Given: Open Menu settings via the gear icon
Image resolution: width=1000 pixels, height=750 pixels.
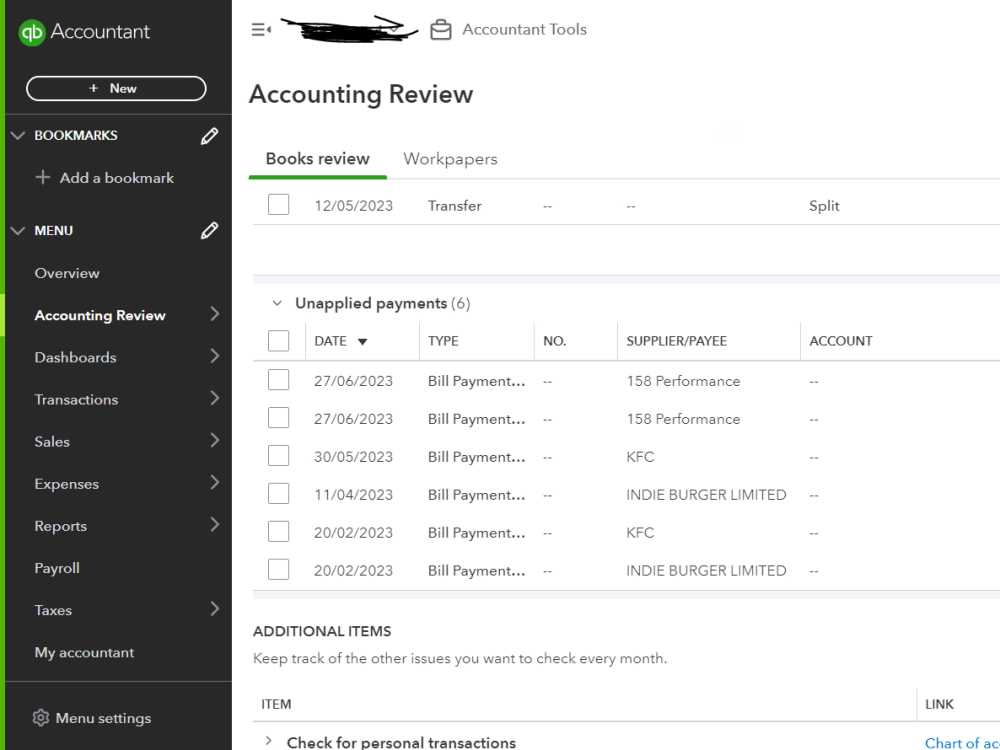Looking at the screenshot, I should [40, 717].
